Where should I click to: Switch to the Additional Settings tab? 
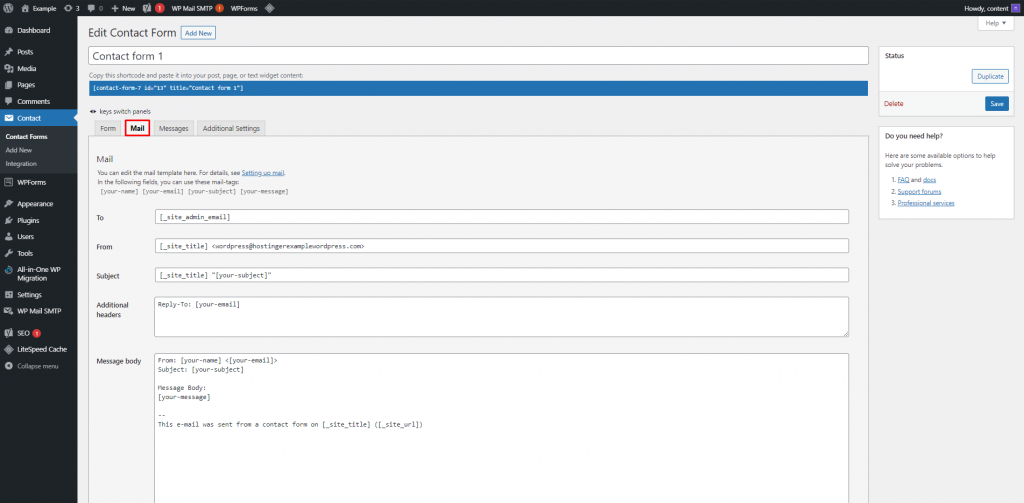pos(231,129)
